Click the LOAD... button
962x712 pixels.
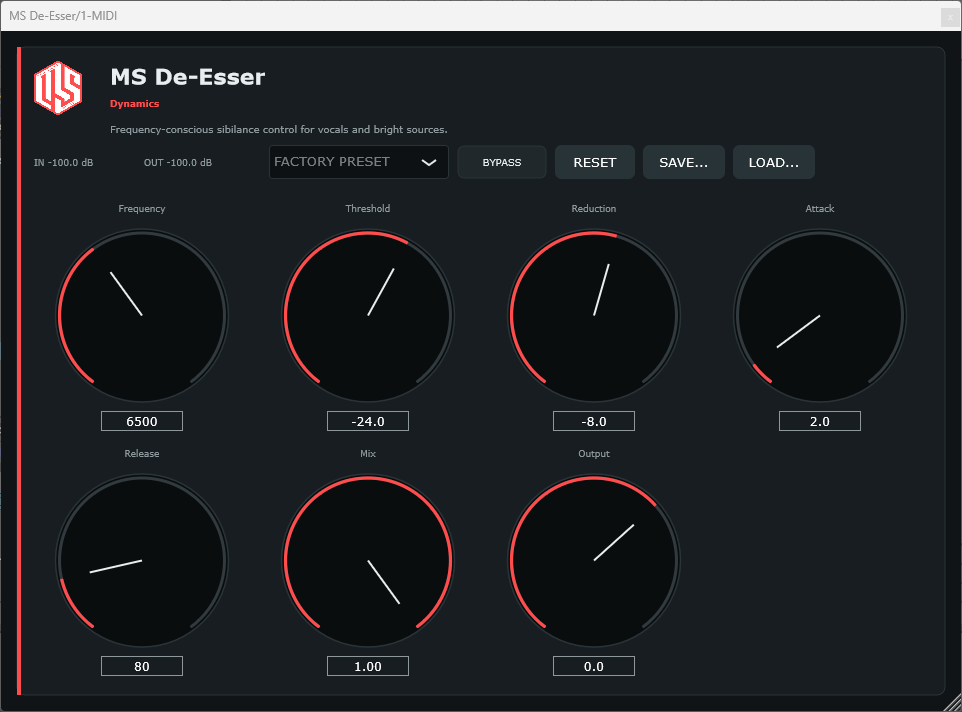pyautogui.click(x=774, y=162)
